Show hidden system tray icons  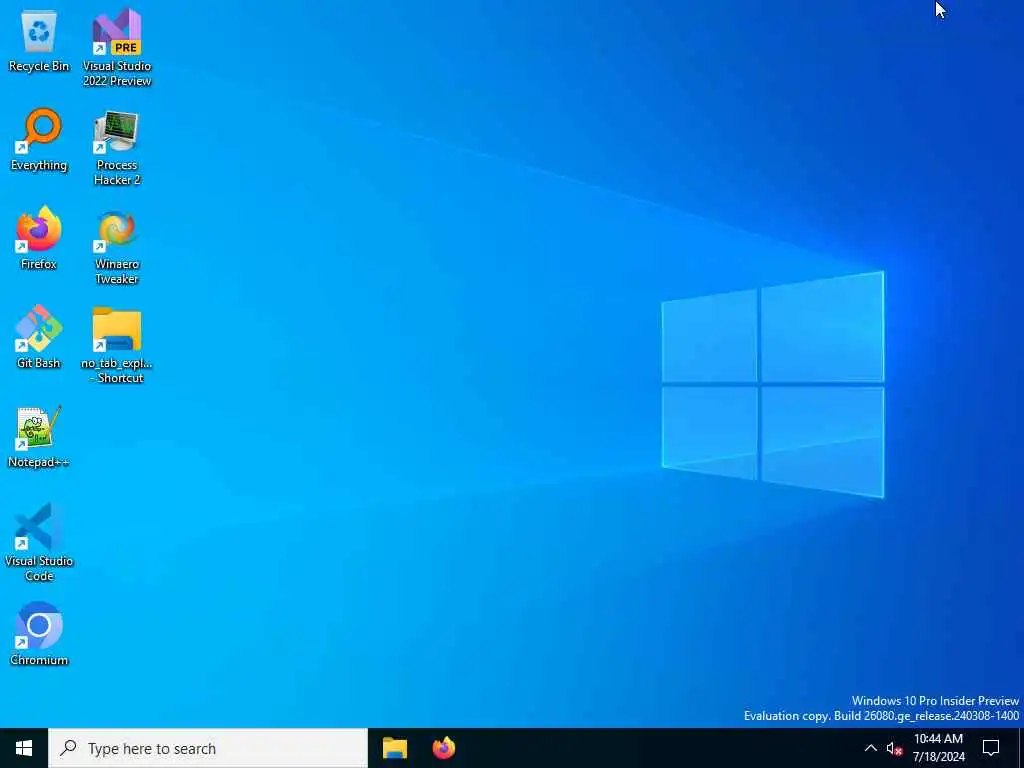tap(871, 748)
